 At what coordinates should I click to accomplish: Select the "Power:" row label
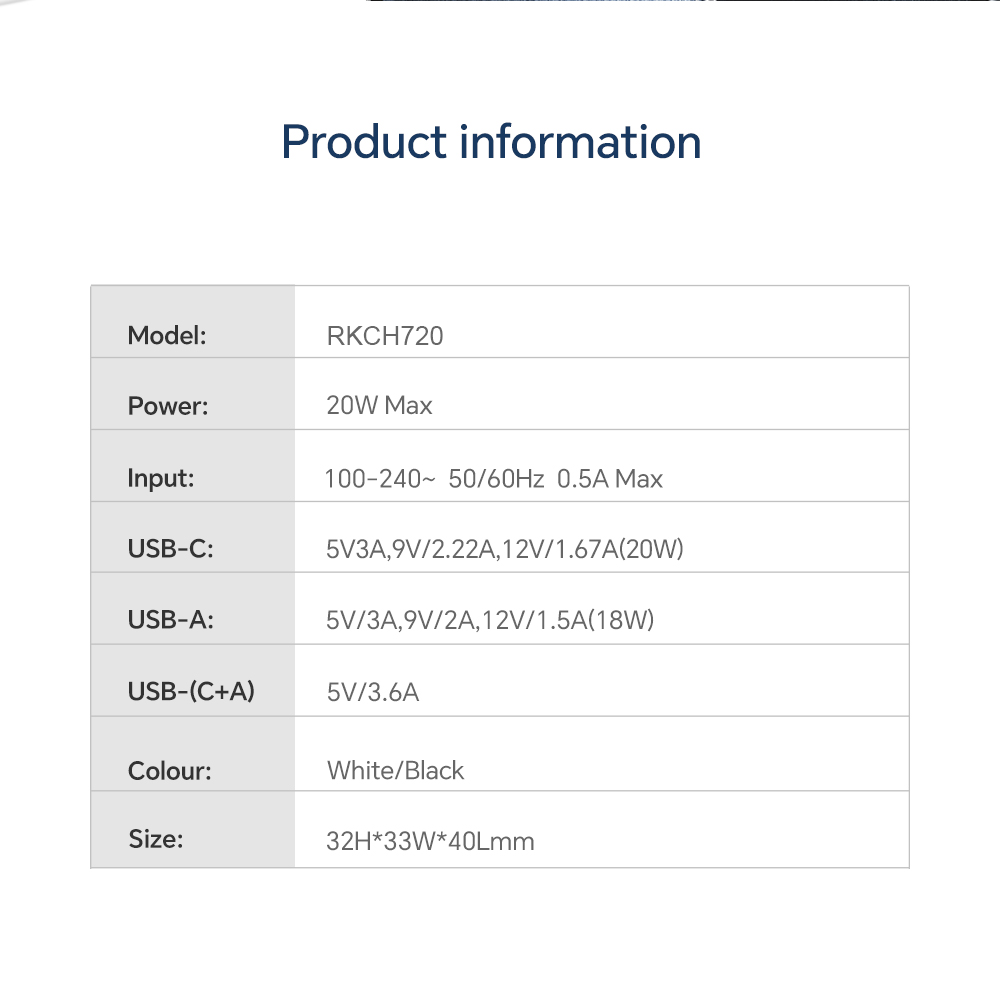(168, 406)
